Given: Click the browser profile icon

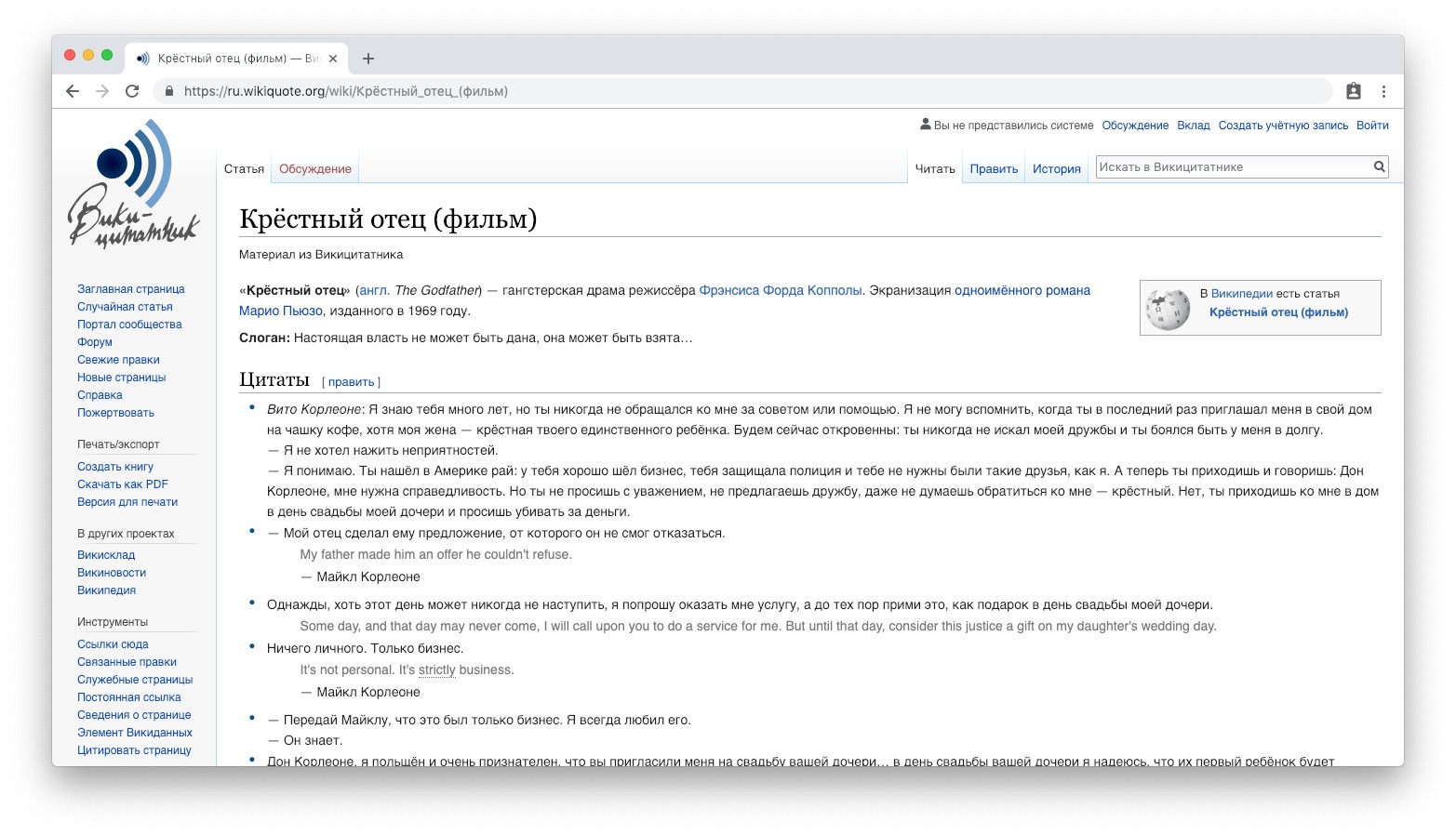Looking at the screenshot, I should [1354, 91].
